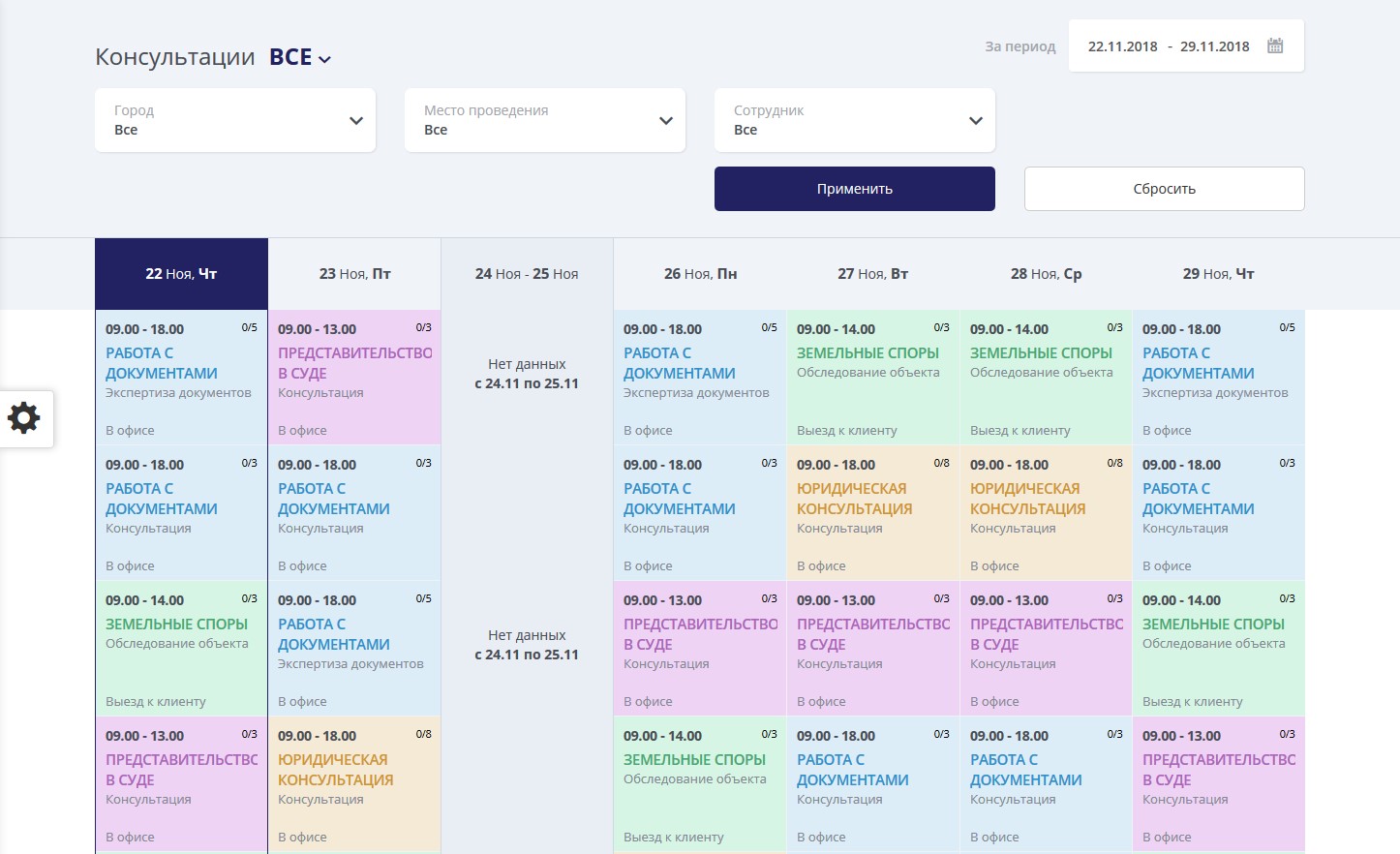Open the pink Представительство в суде card on 23 Ноя
This screenshot has width=1400, height=854.
(x=354, y=378)
